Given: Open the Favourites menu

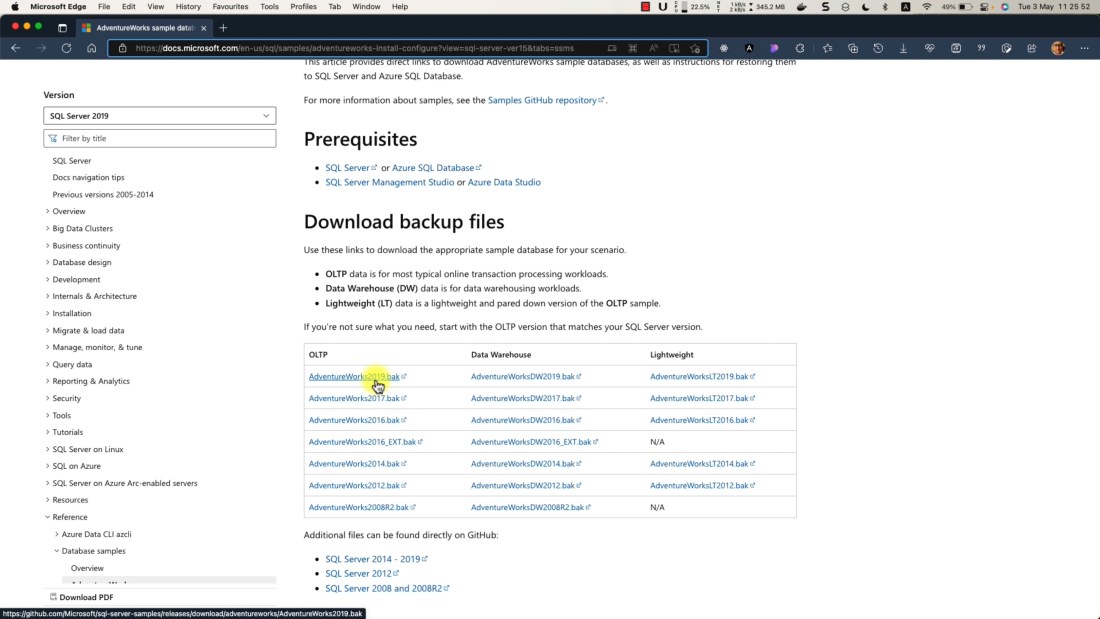Looking at the screenshot, I should tap(230, 6).
